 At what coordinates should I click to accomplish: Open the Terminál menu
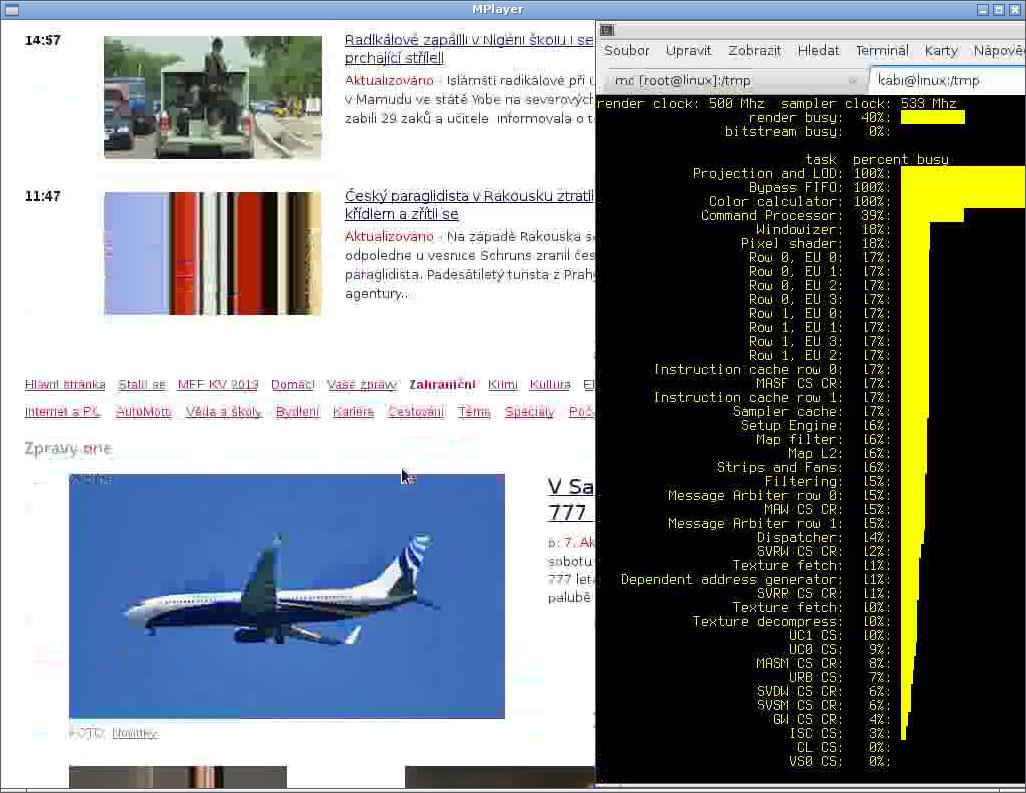(882, 51)
